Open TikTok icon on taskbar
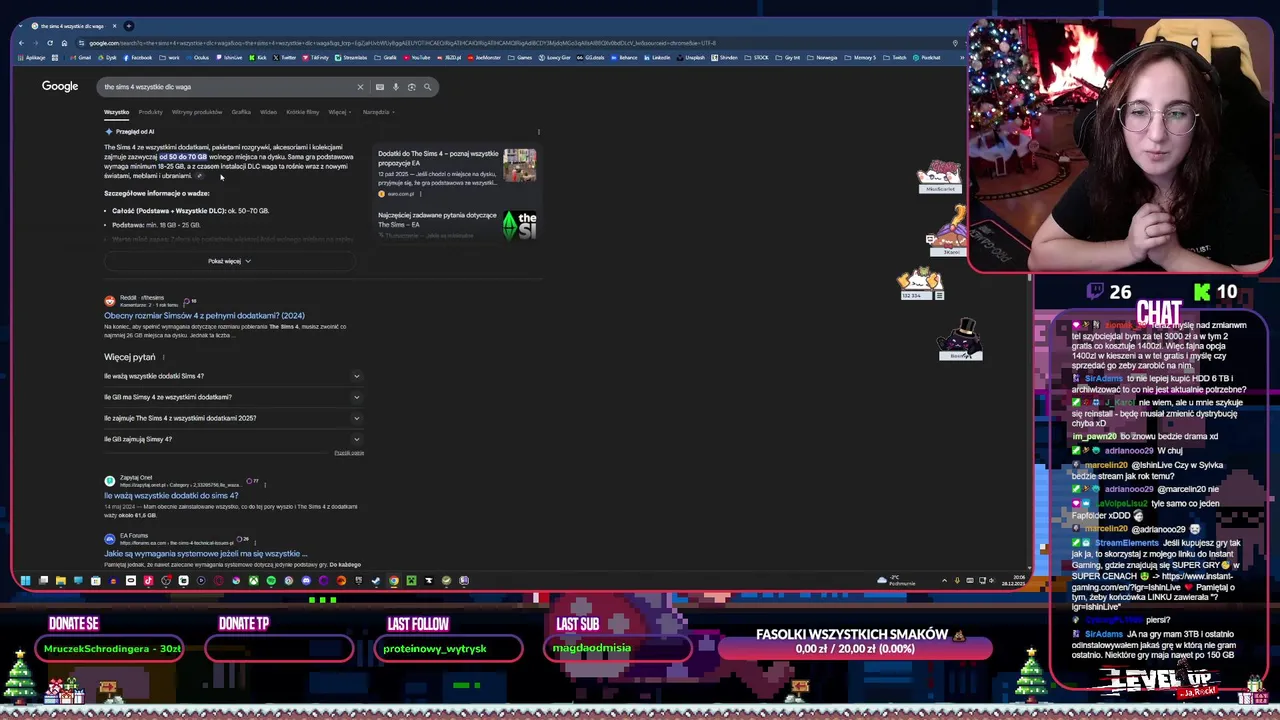This screenshot has height=720, width=1280. (148, 580)
